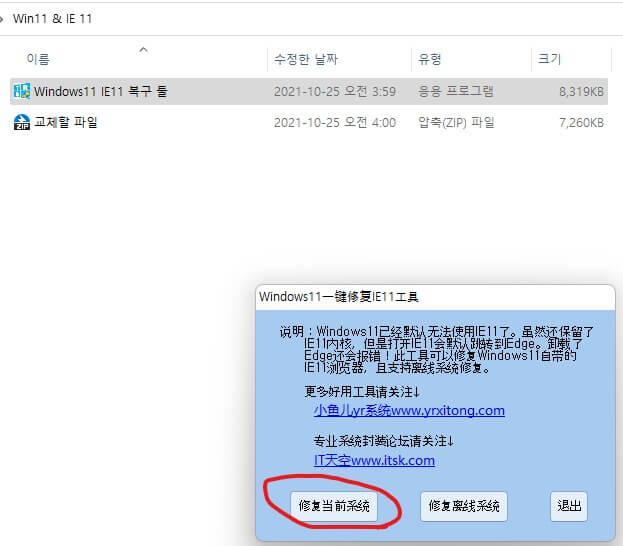Viewport: 623px width, 546px height.
Task: Click the 오전 3:59 modified date cell
Action: 335,92
